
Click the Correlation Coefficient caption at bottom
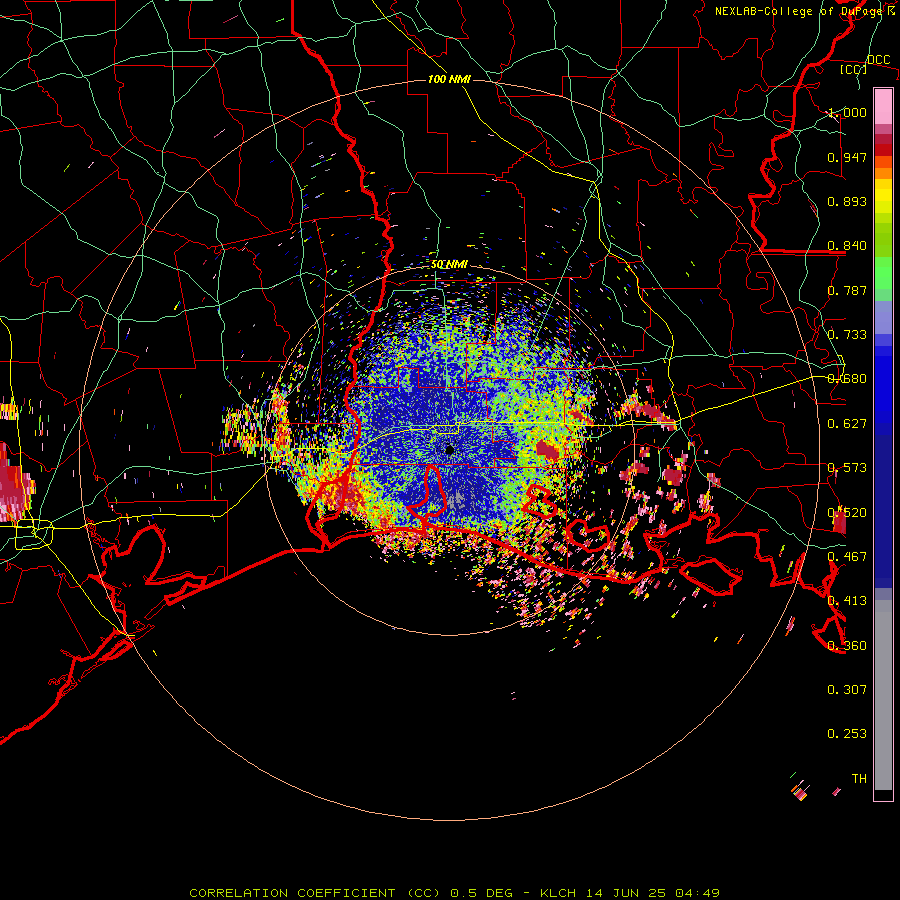(455, 893)
